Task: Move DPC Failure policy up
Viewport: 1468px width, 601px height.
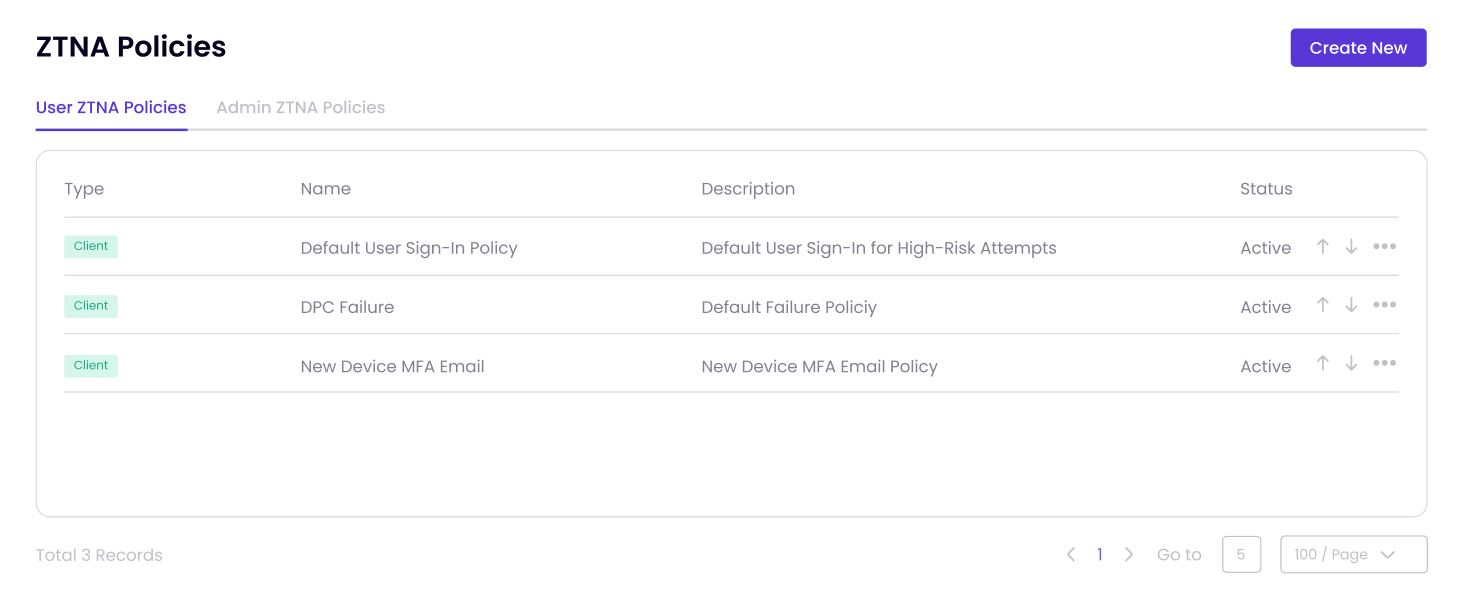Action: (1322, 305)
